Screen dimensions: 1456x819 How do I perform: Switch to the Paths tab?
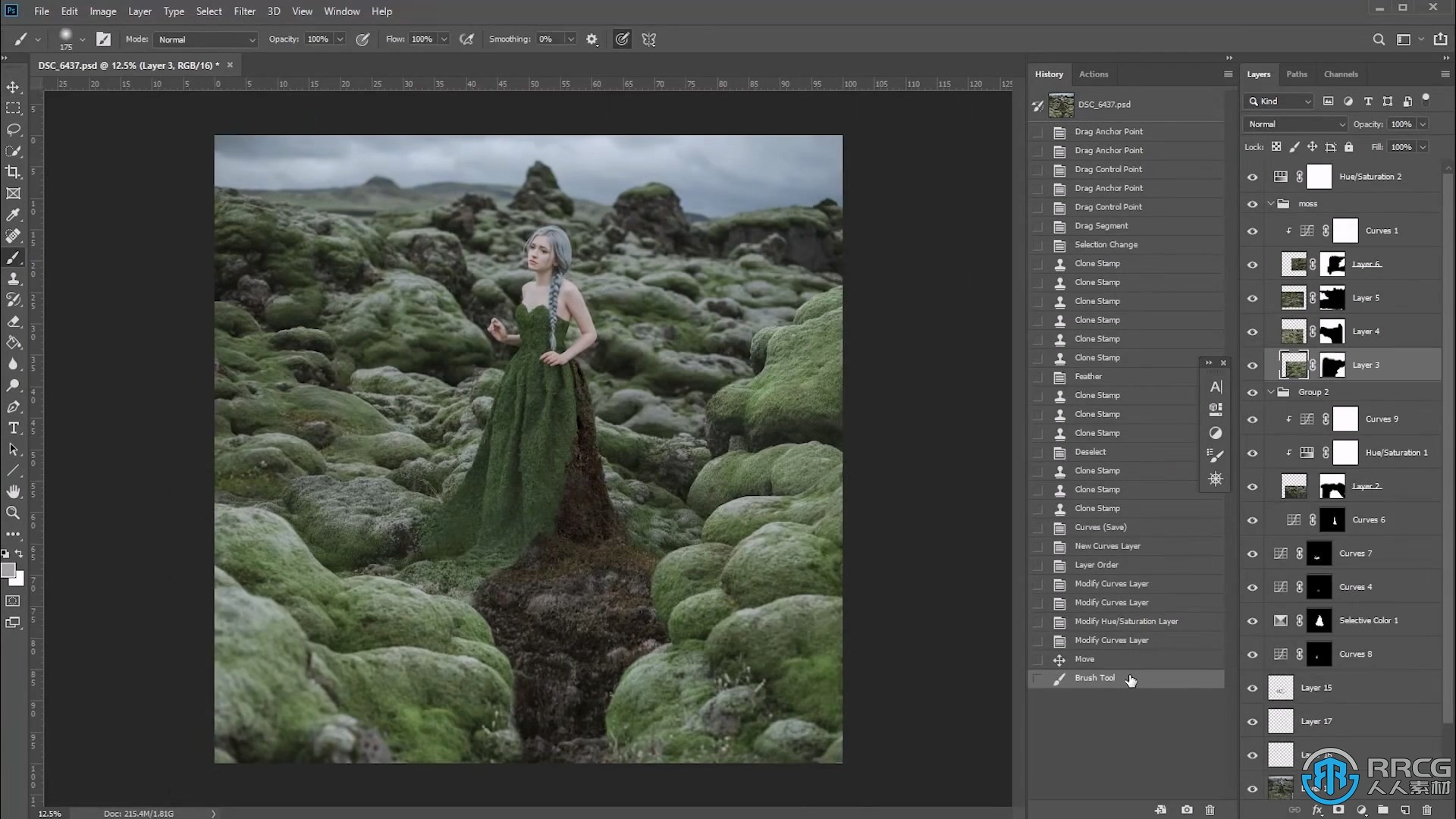point(1297,74)
